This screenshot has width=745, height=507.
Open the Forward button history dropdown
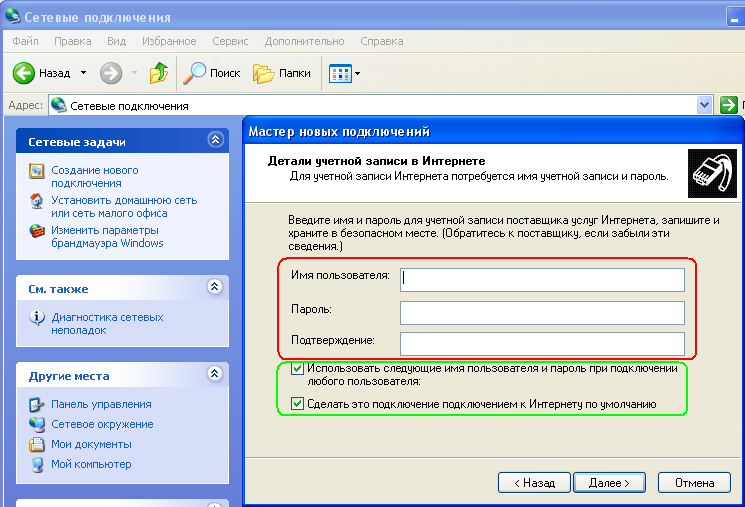[134, 73]
